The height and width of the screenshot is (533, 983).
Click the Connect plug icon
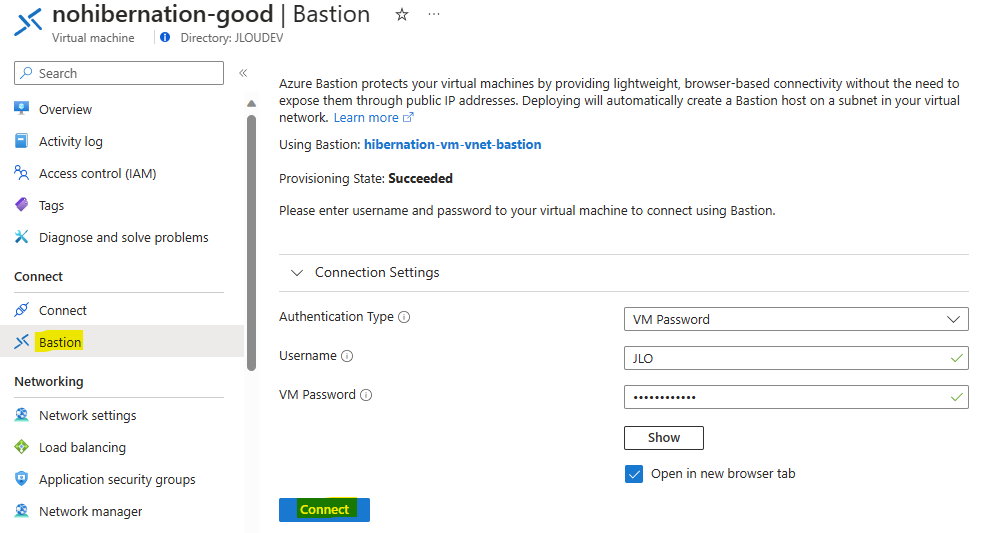tap(22, 309)
